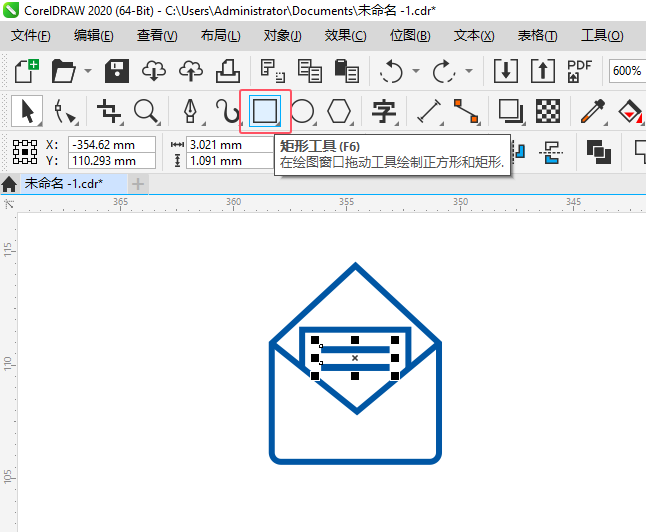Click the X position input field
The image size is (646, 532).
[x=112, y=145]
